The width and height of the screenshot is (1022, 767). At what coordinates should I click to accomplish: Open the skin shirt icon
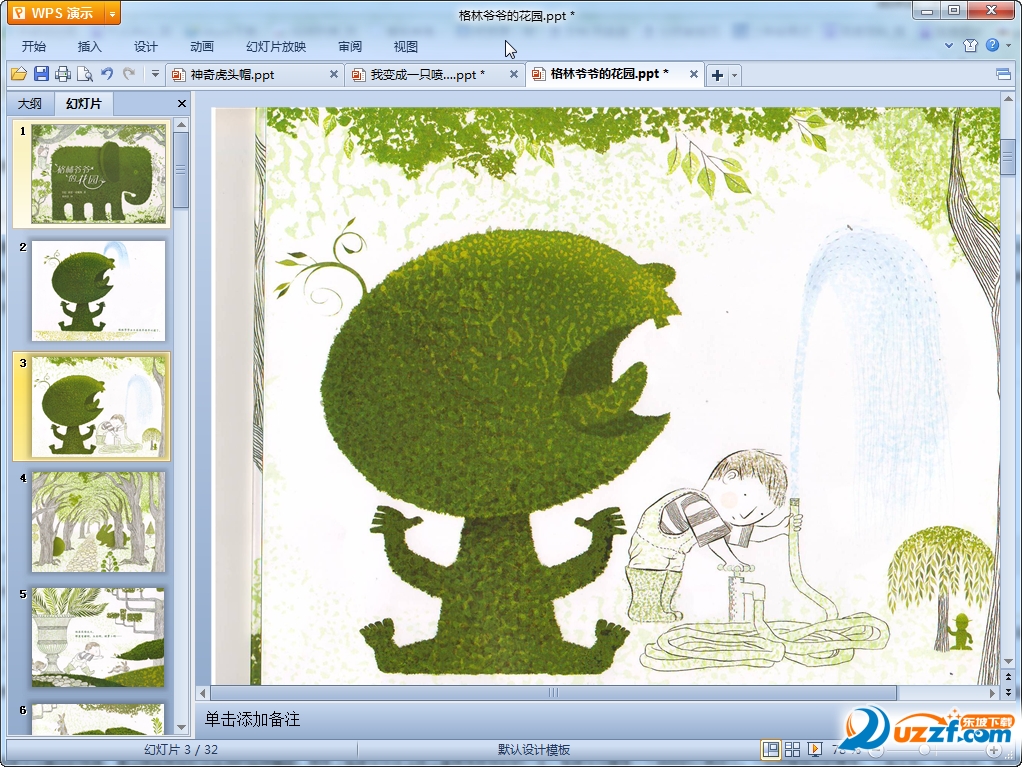(971, 46)
